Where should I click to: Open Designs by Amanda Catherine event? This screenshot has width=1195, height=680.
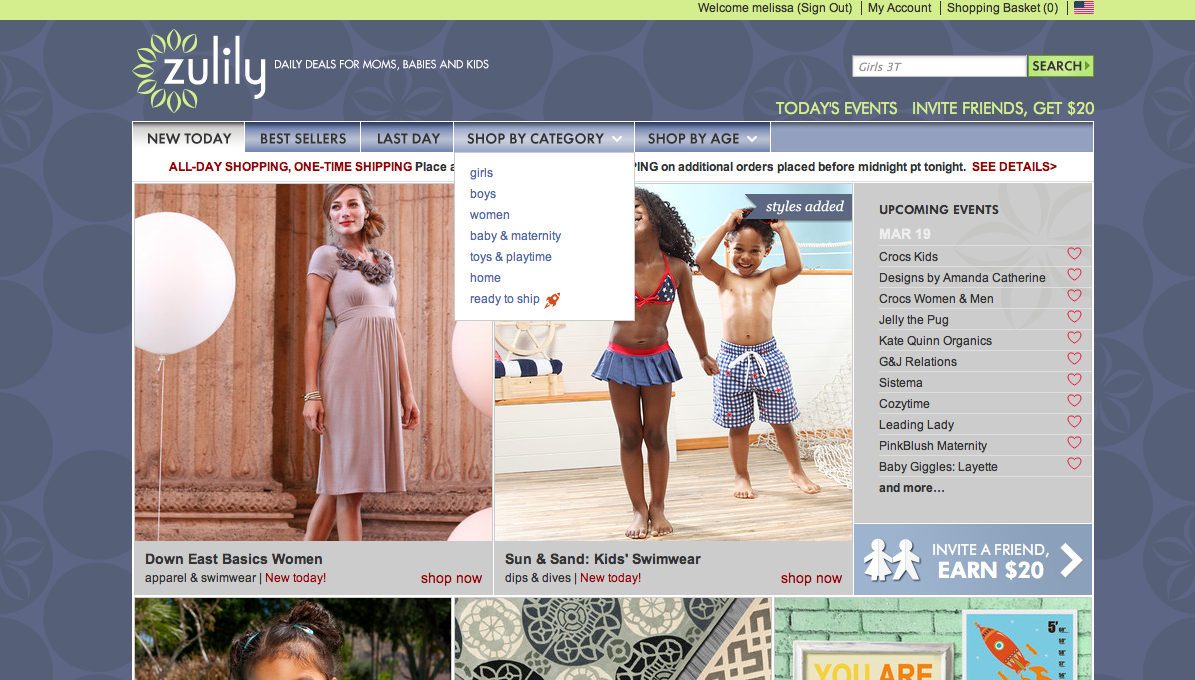962,277
